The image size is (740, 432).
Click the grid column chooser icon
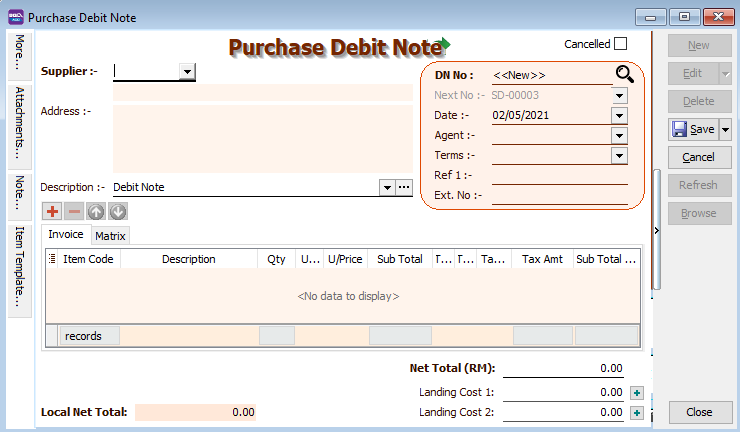(52, 259)
